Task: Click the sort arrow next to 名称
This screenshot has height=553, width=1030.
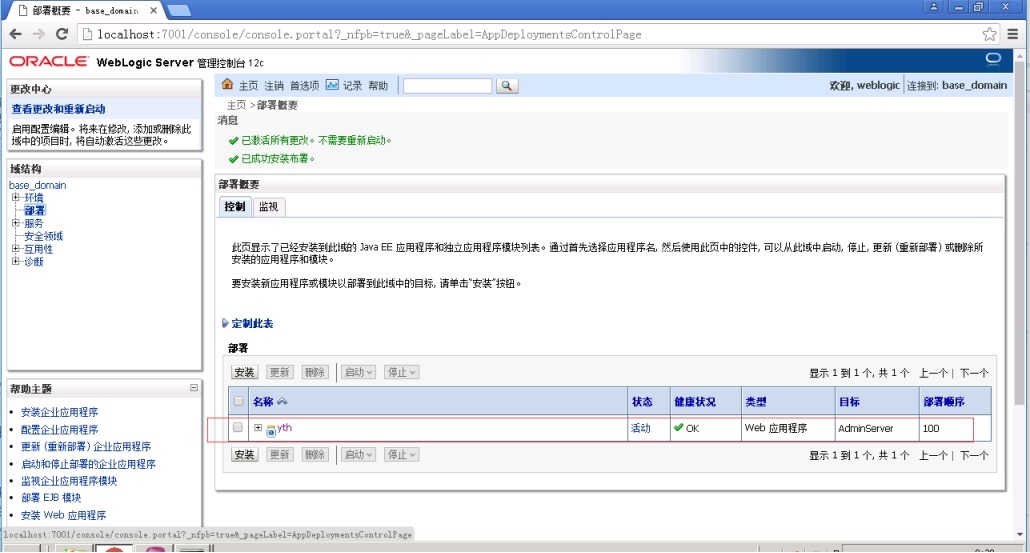Action: point(282,401)
